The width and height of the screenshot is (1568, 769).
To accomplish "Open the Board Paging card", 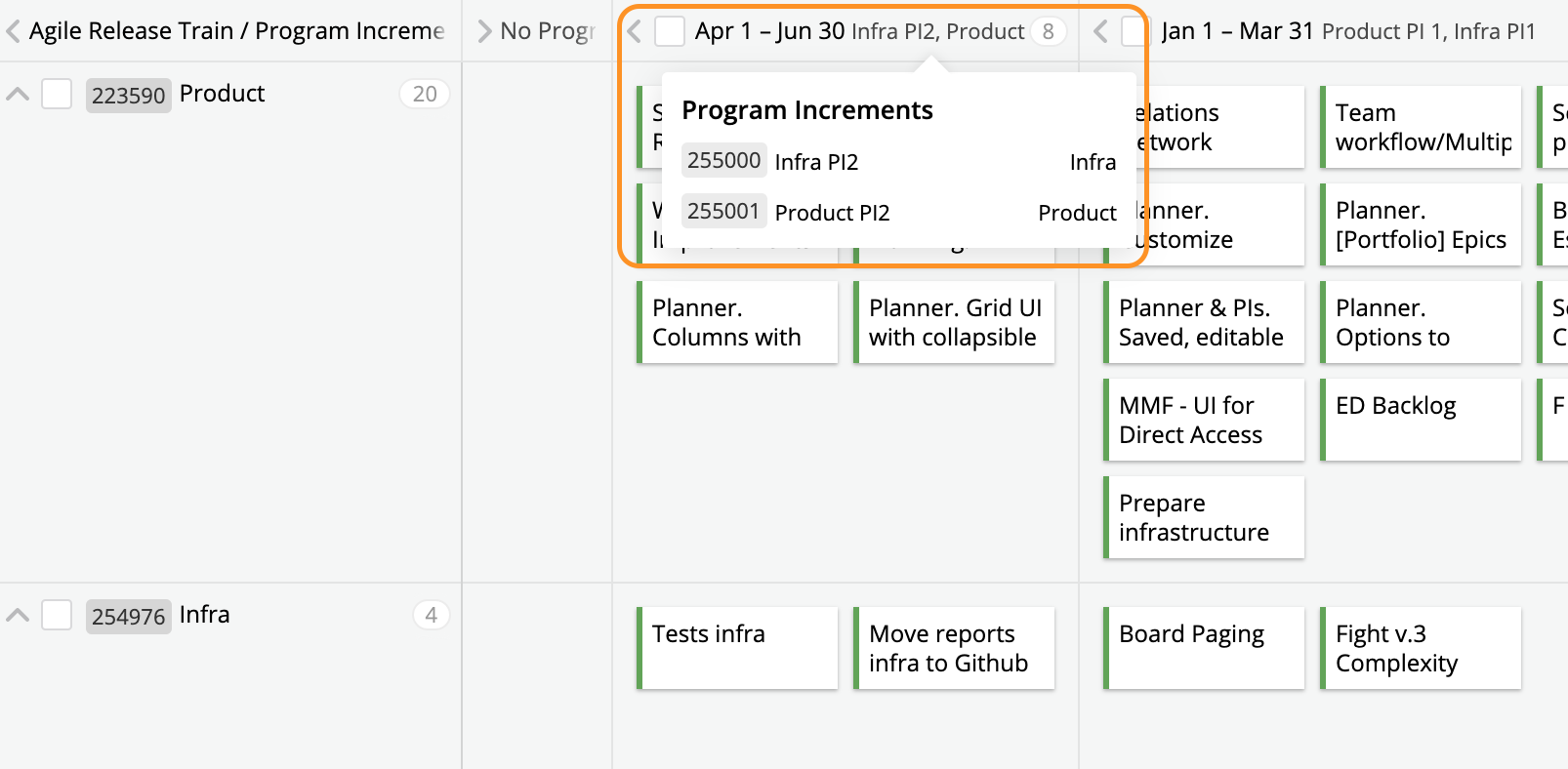I will pyautogui.click(x=1205, y=648).
